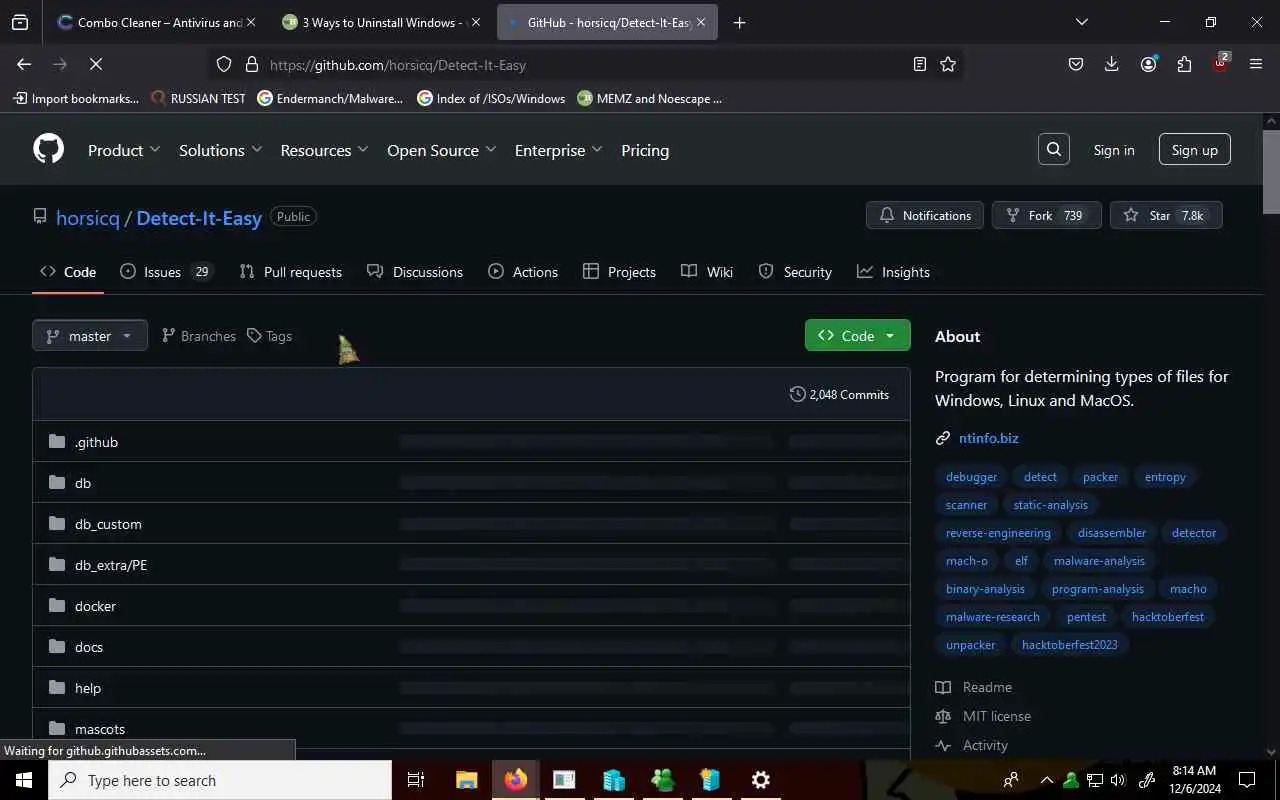The image size is (1280, 800).
Task: Open the Firefox View icon at top left
Action: click(x=20, y=22)
